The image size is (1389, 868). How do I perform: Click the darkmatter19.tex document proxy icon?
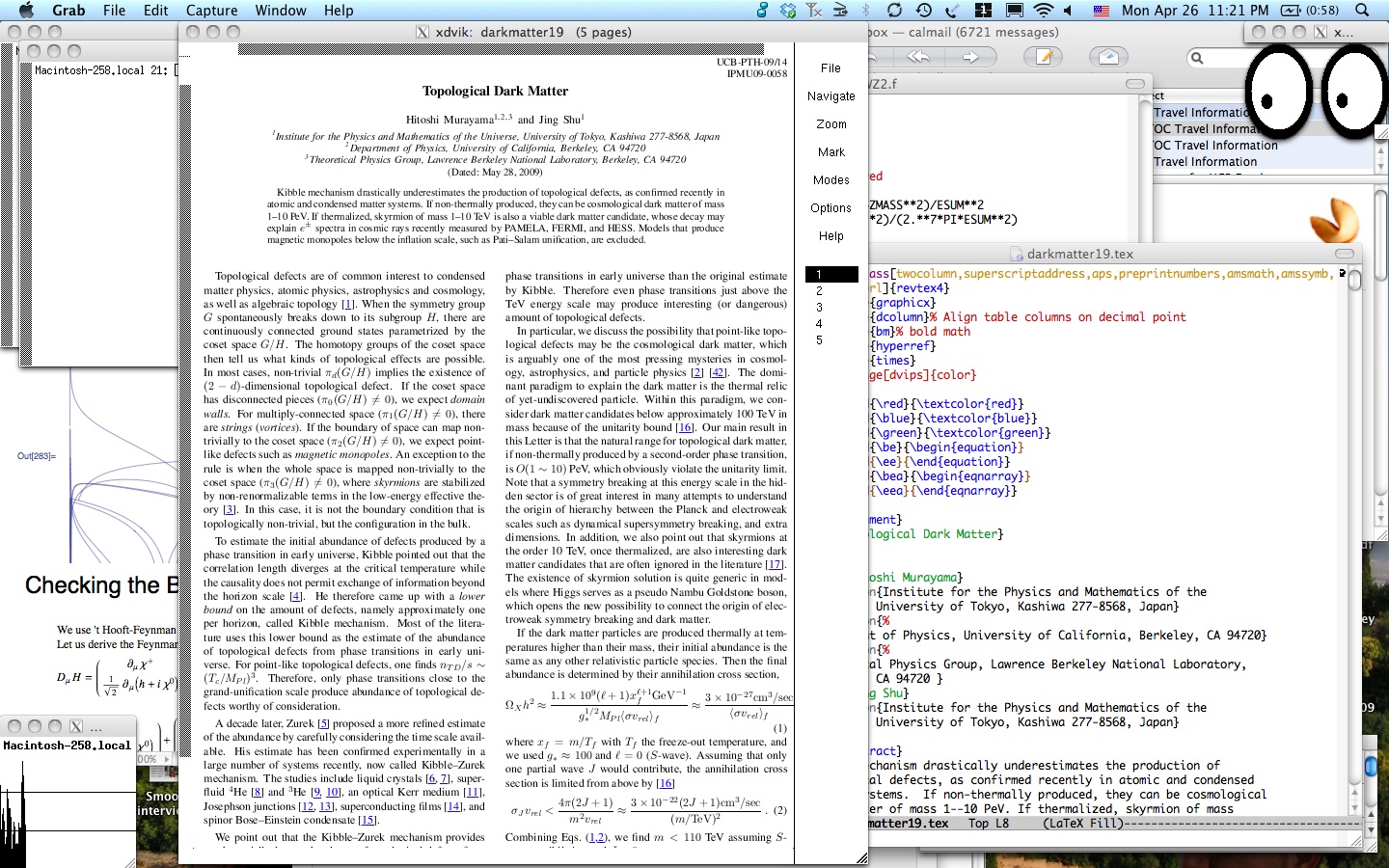[x=1017, y=254]
